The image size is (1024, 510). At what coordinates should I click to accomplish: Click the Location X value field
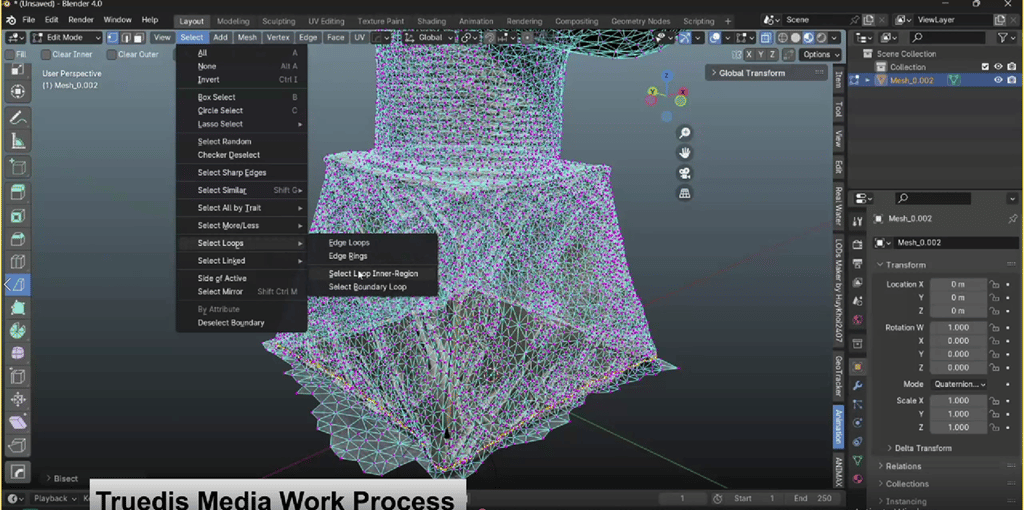(x=957, y=284)
